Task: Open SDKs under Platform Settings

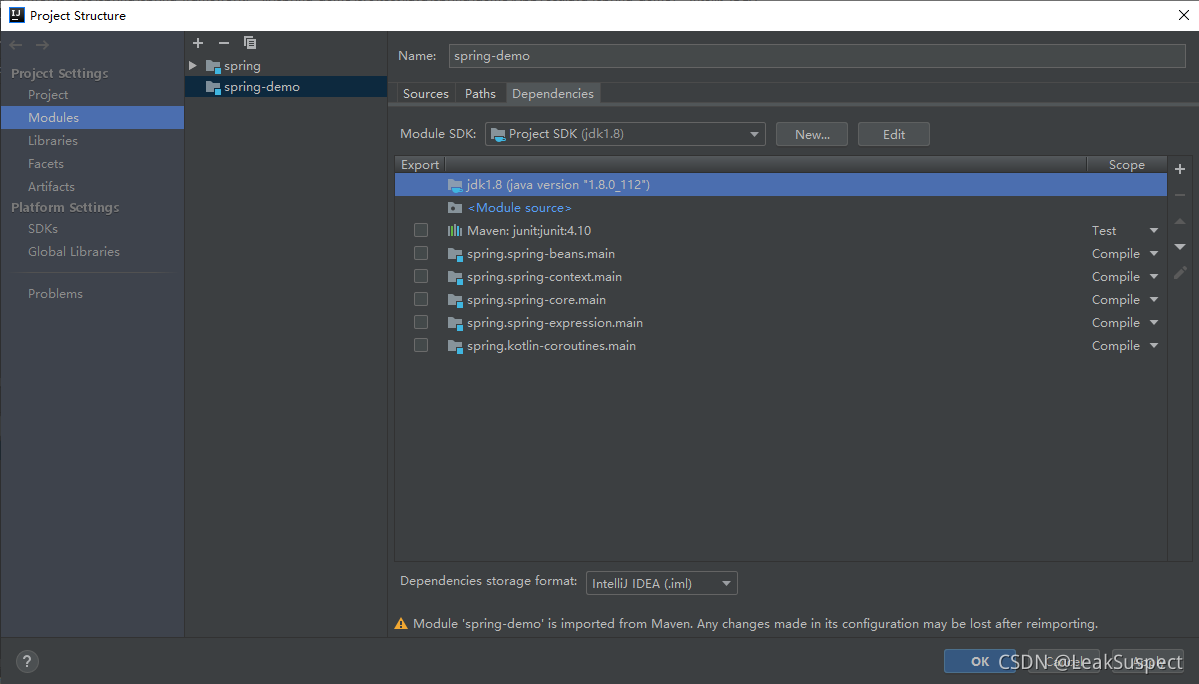Action: [x=43, y=229]
